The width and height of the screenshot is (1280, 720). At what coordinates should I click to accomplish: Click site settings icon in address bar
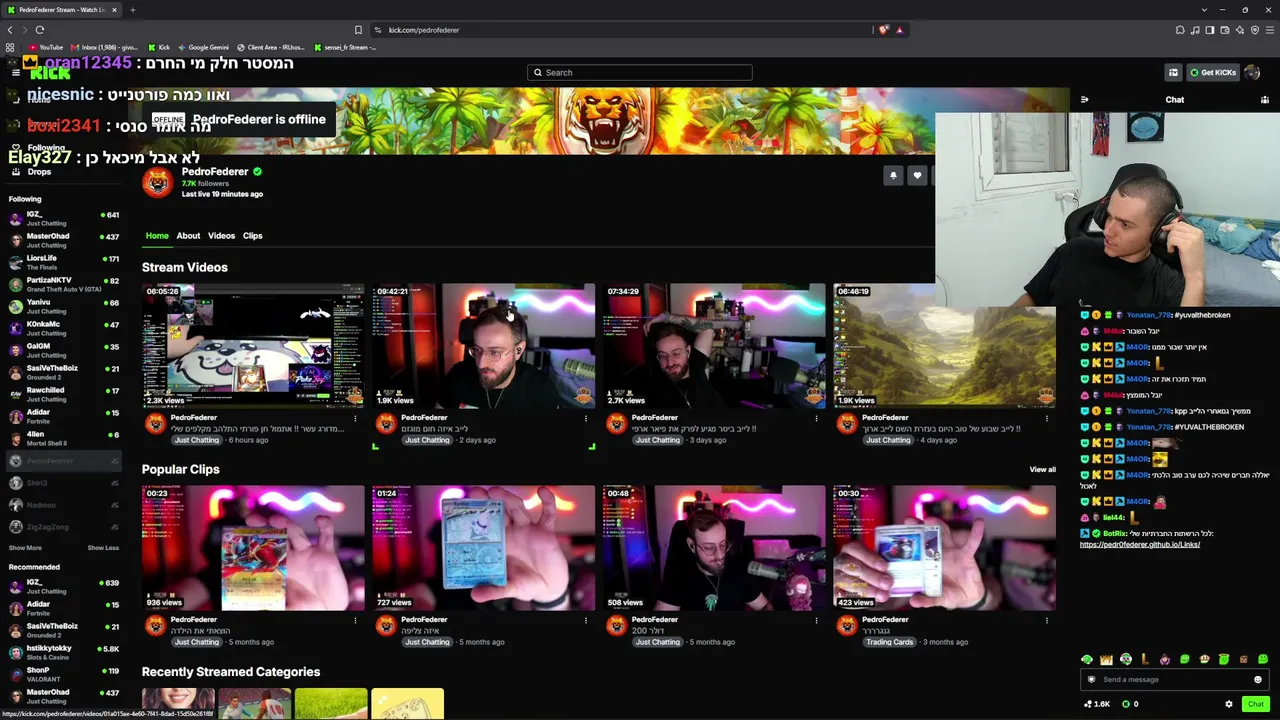coord(378,30)
